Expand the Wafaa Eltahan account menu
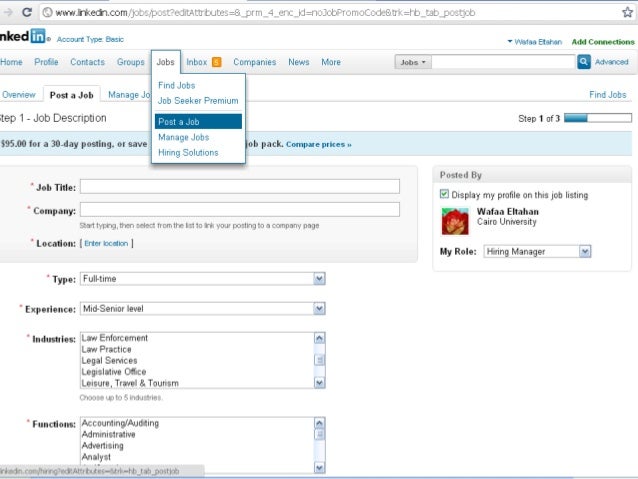638x479 pixels. [x=534, y=42]
